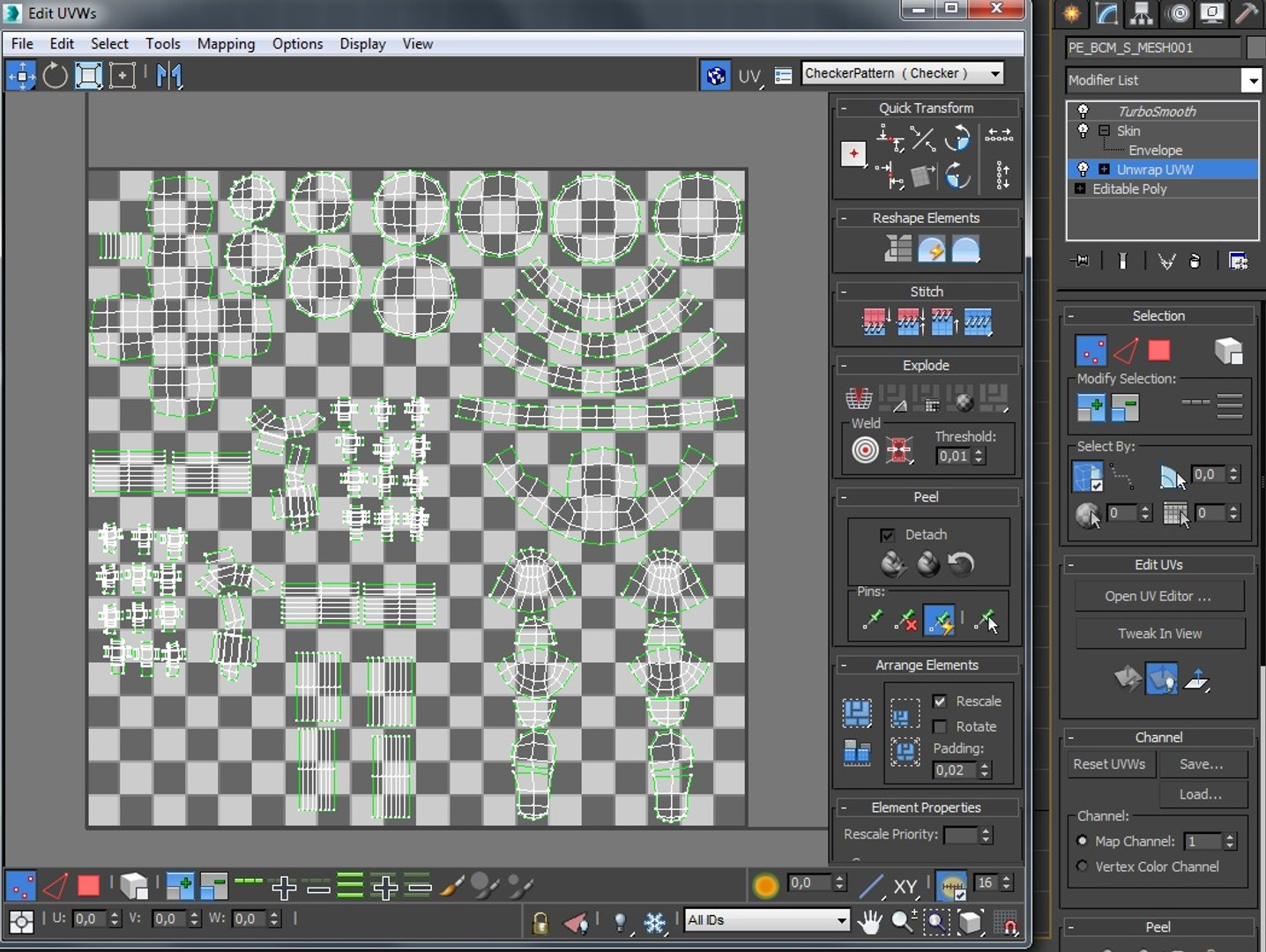Expand the Editable Poly stack entry
This screenshot has width=1266, height=952.
point(1080,189)
